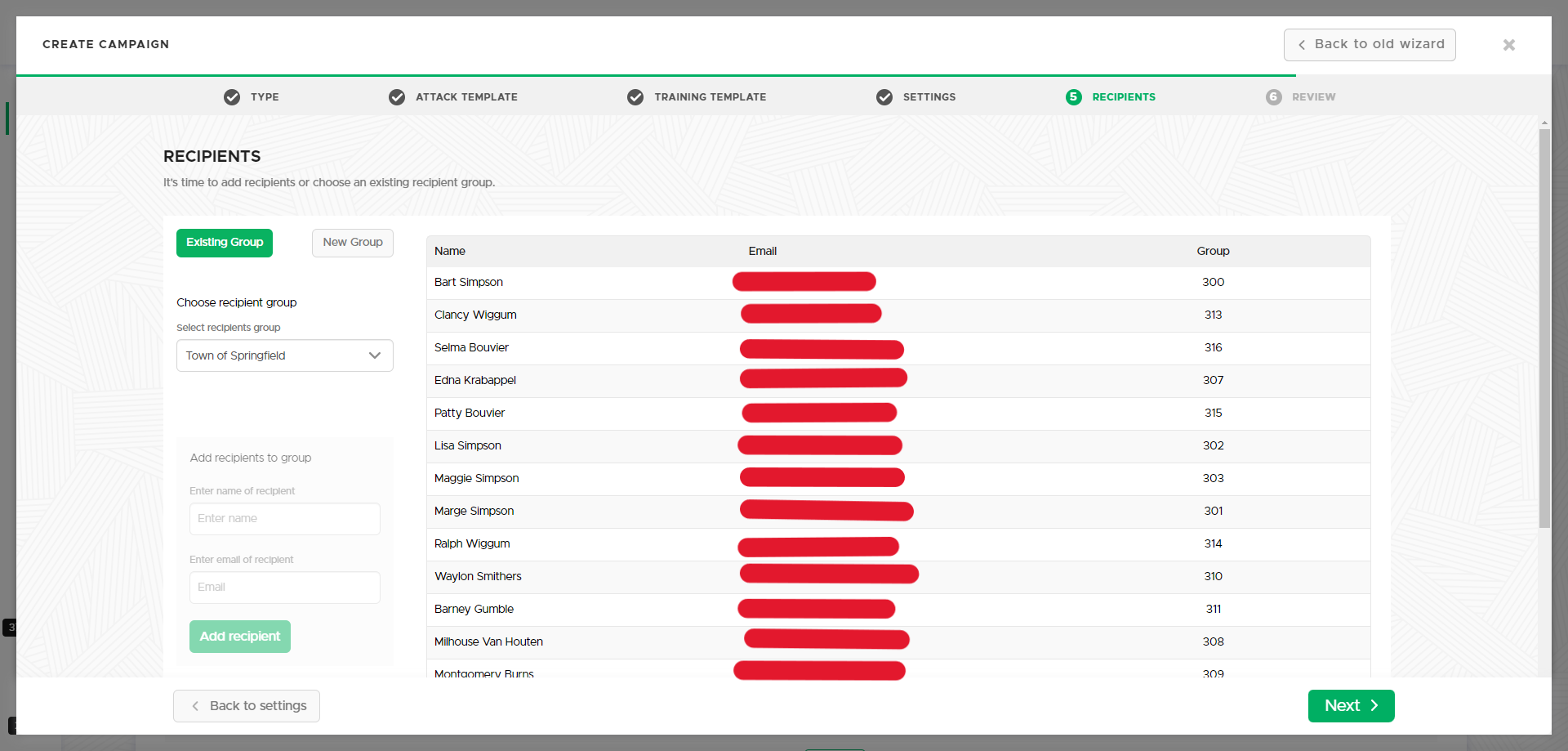Select the Selma Bouvier row
The width and height of the screenshot is (1568, 751).
pos(898,348)
